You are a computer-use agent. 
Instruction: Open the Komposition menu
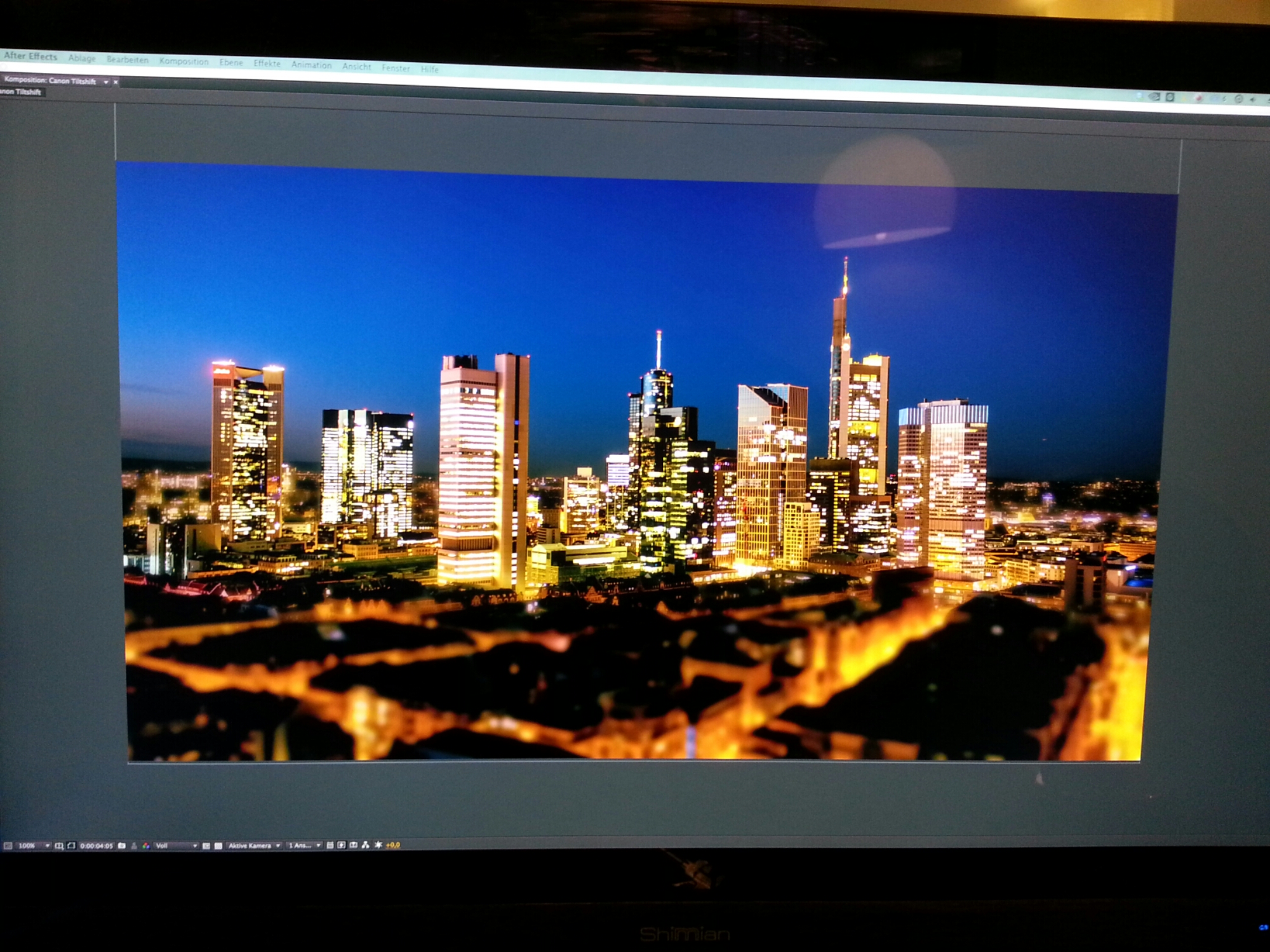[x=184, y=62]
